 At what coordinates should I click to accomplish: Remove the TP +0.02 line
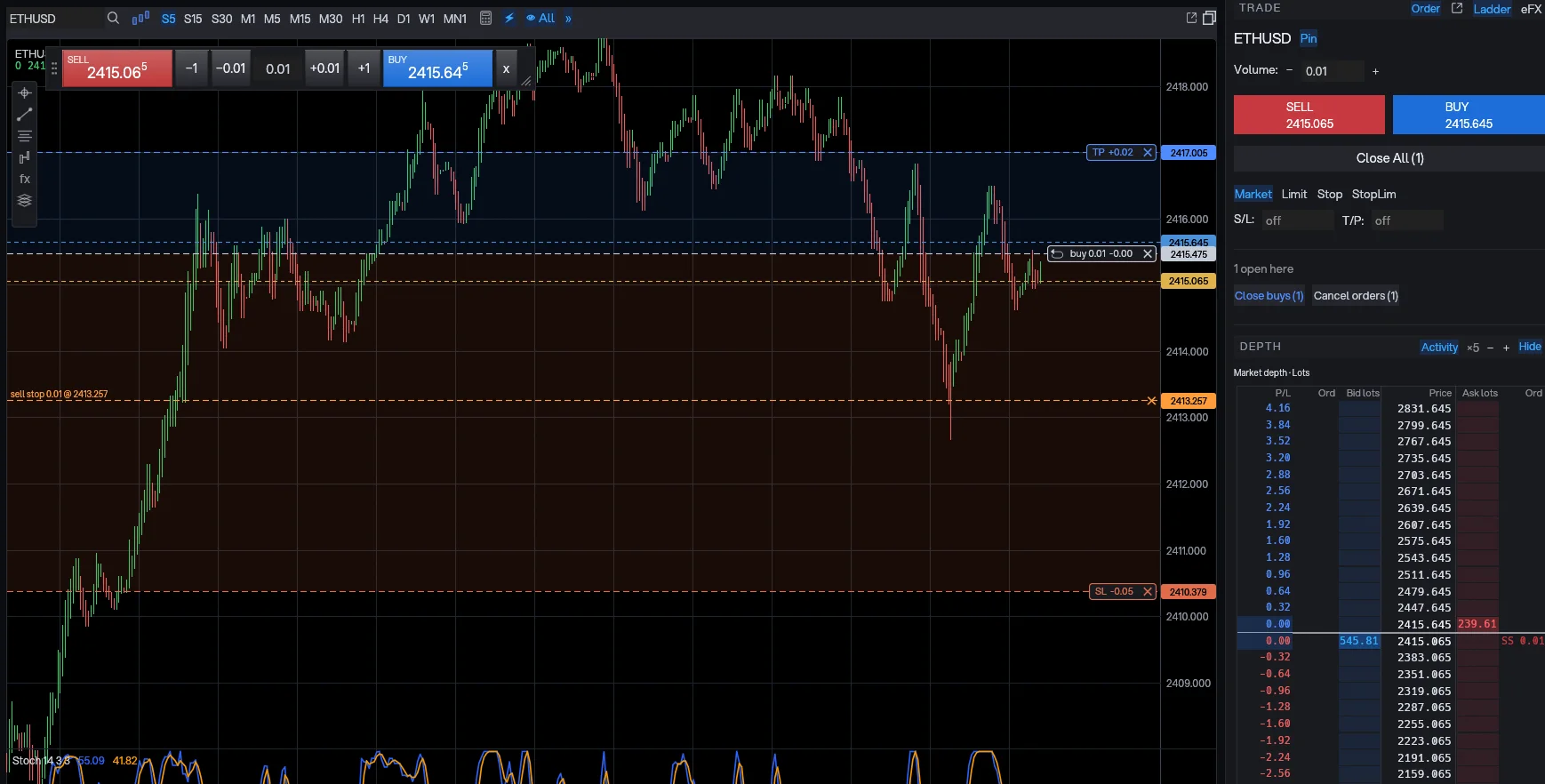[x=1148, y=153]
